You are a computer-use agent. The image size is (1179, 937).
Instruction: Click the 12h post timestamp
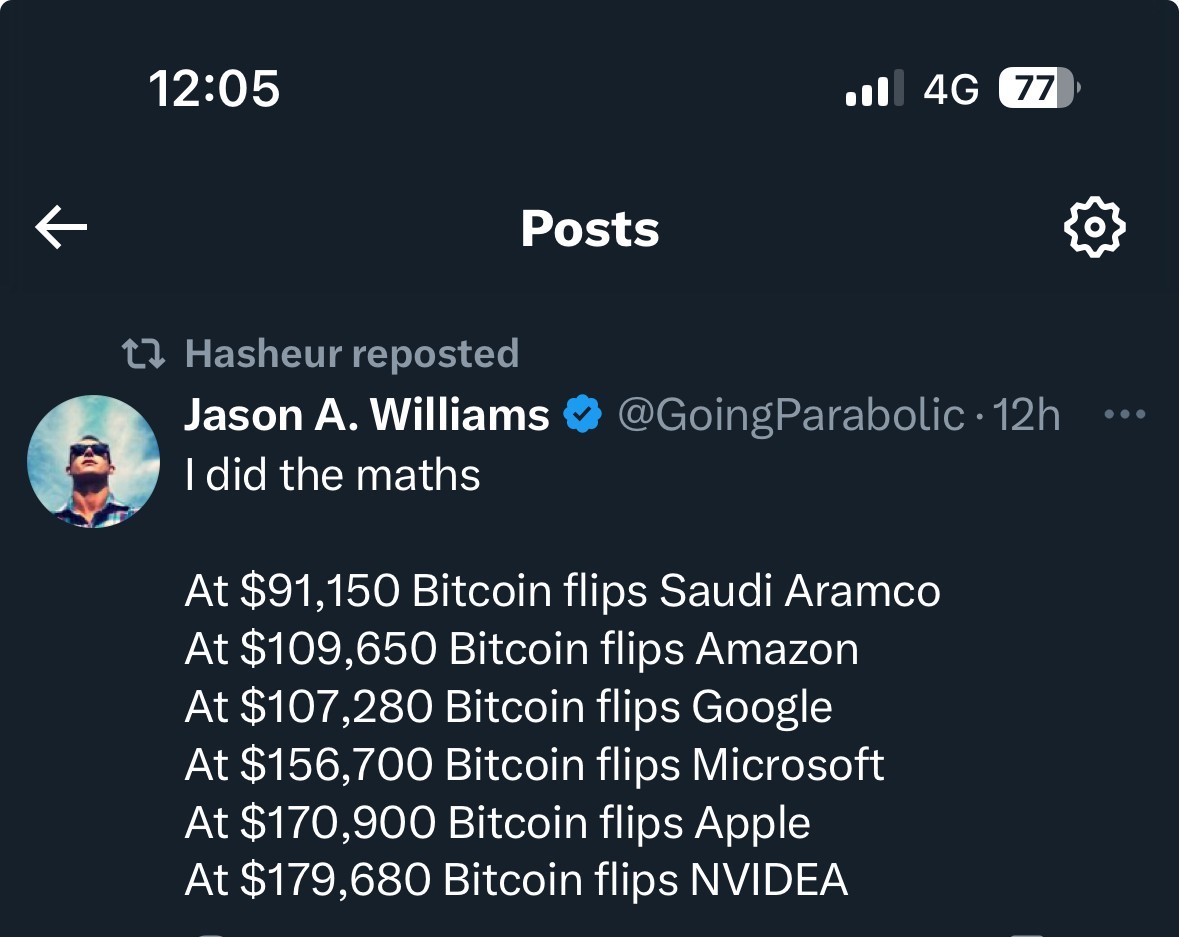coord(1027,414)
